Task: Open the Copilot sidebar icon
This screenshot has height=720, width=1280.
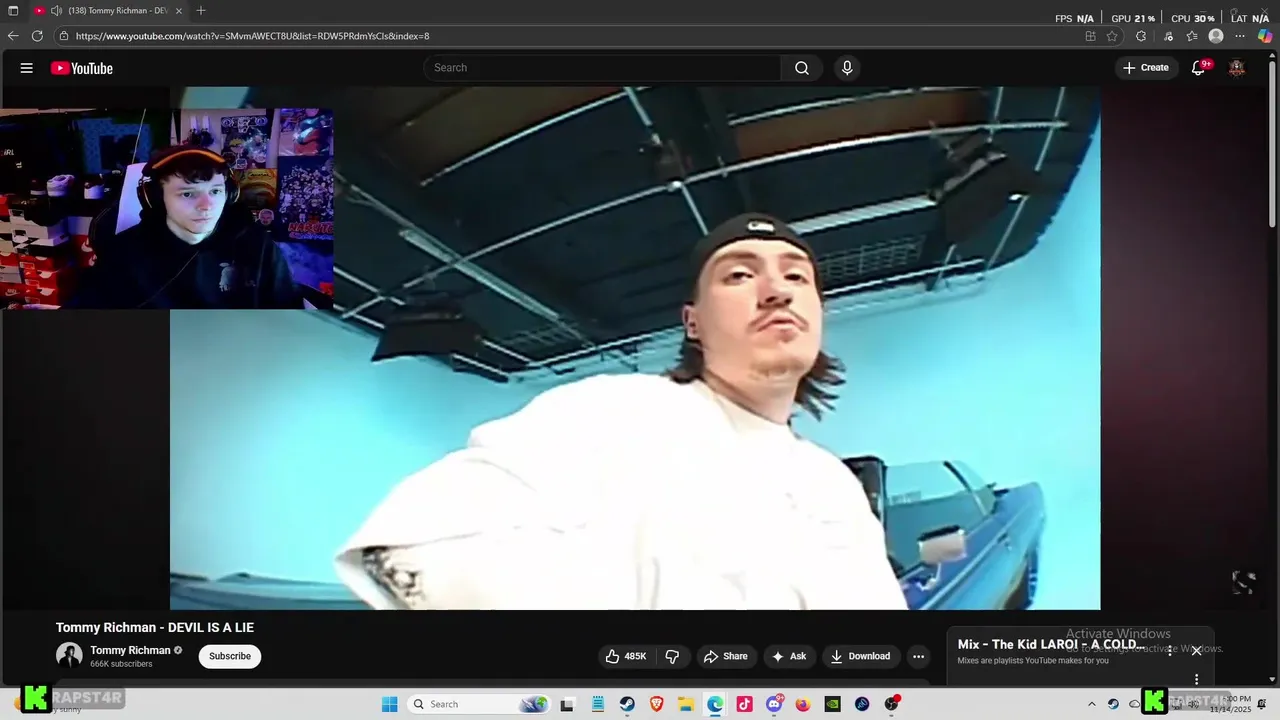Action: (1265, 36)
